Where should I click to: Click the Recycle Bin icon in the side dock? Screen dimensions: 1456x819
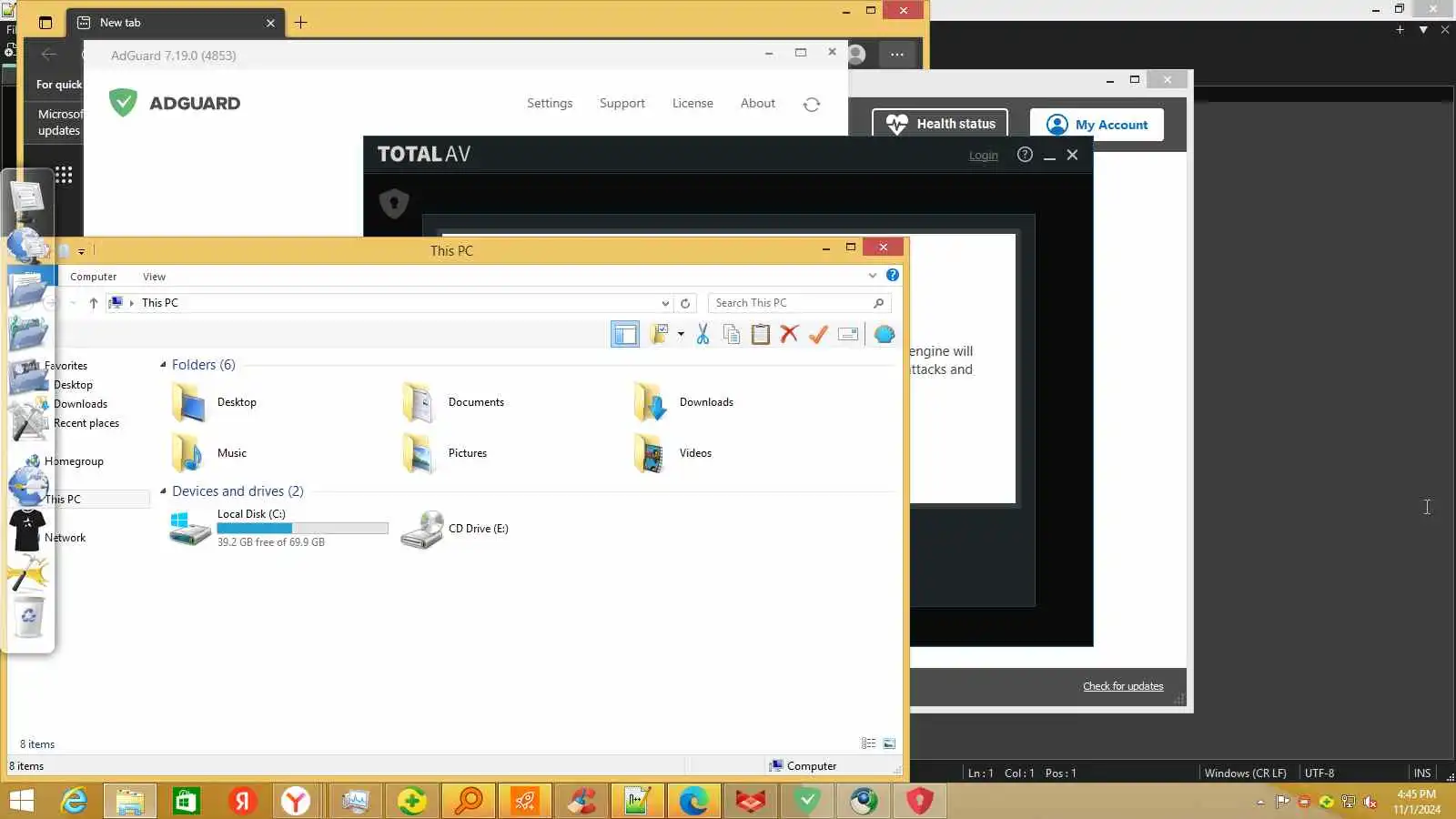29,617
